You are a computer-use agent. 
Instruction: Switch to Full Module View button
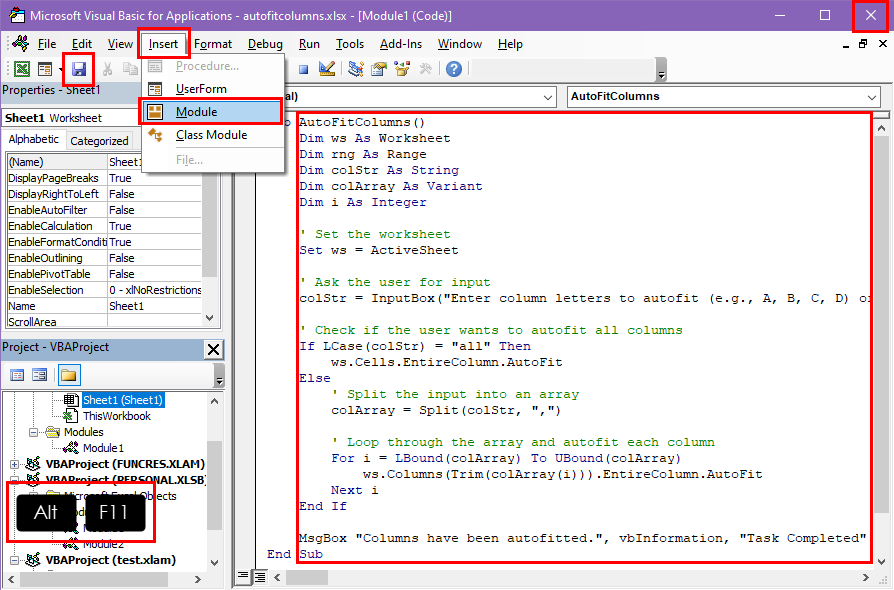(x=260, y=577)
